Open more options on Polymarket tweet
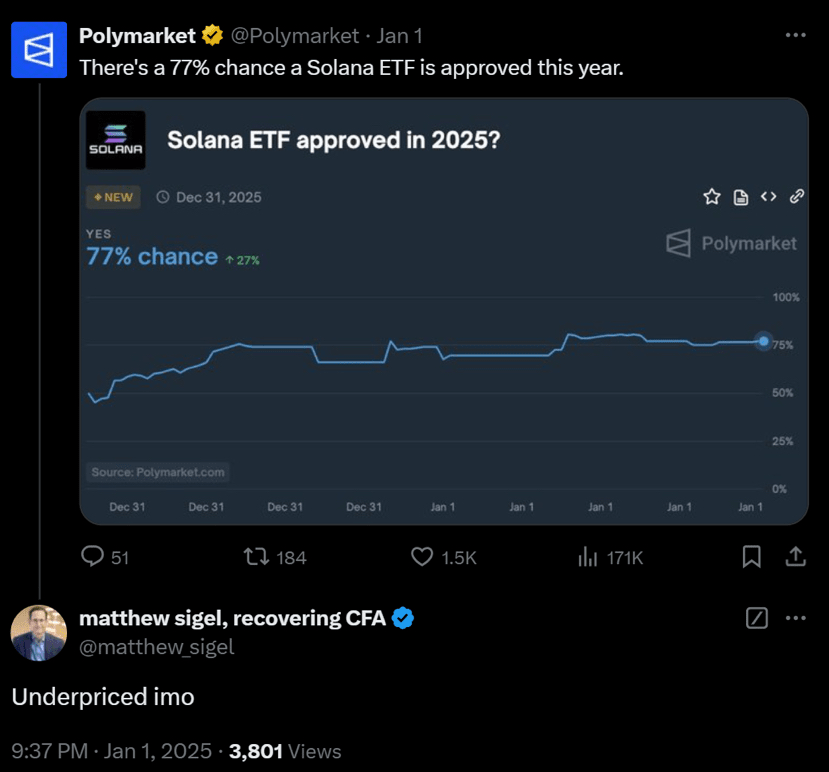 [796, 35]
